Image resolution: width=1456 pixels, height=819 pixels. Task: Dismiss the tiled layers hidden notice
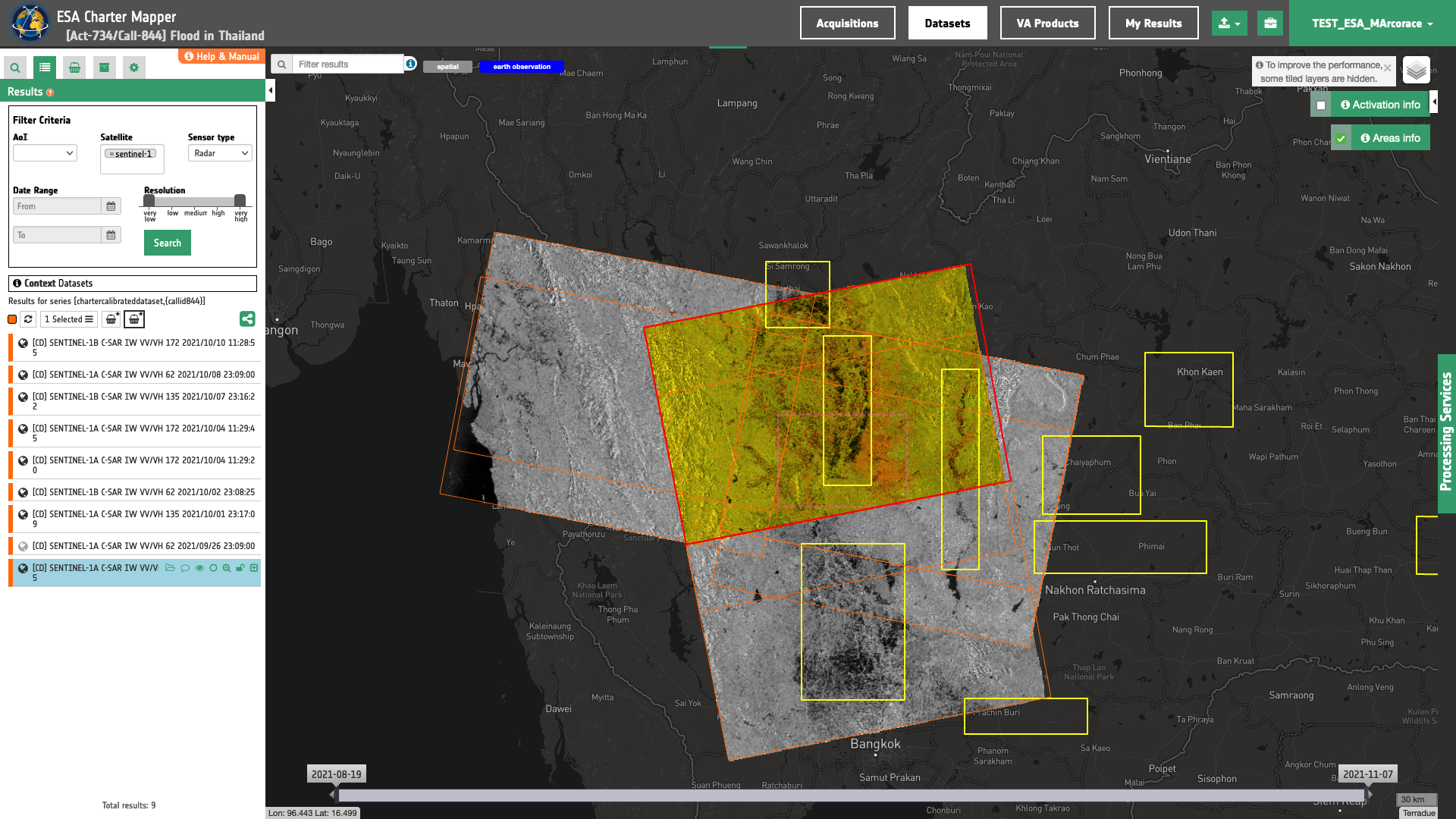coord(1387,68)
